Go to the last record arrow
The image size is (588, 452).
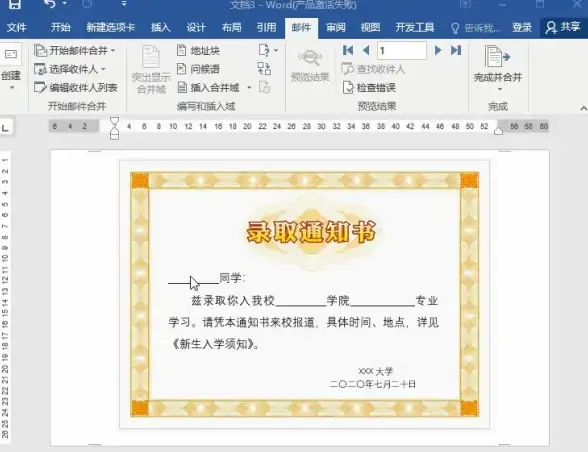click(456, 50)
